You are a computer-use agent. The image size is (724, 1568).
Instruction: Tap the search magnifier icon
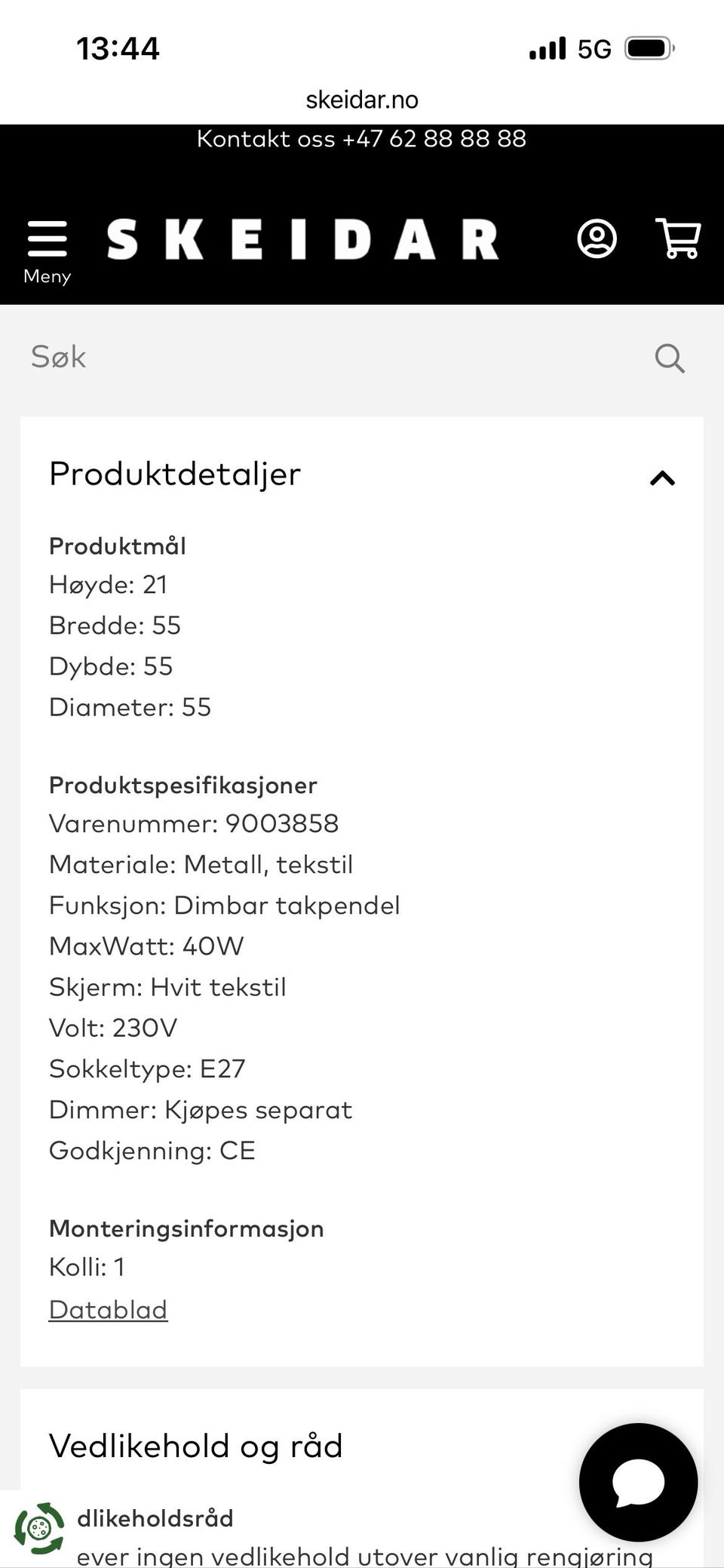pyautogui.click(x=669, y=358)
